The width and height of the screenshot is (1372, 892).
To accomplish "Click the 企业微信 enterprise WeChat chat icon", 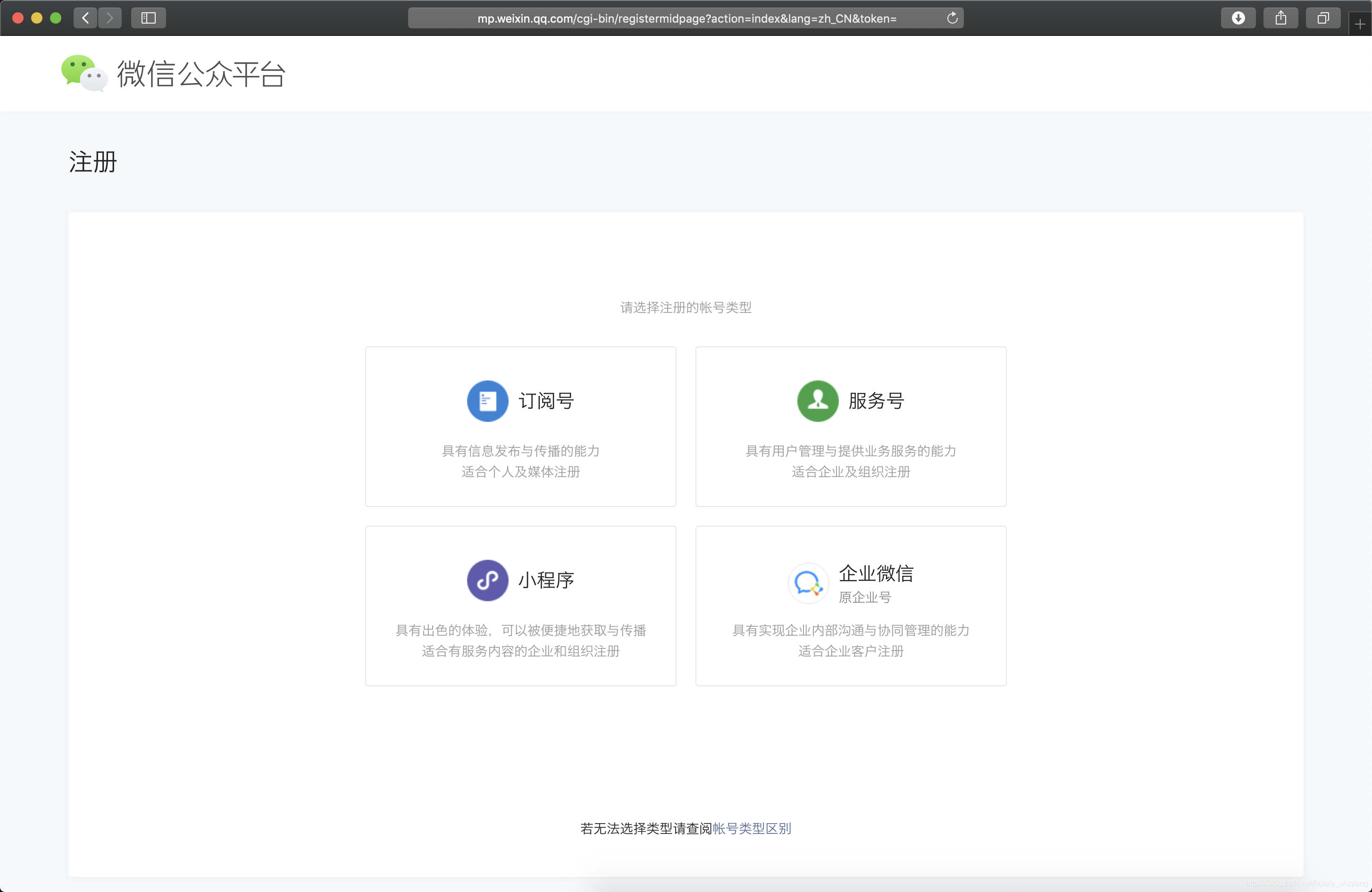I will pos(808,583).
